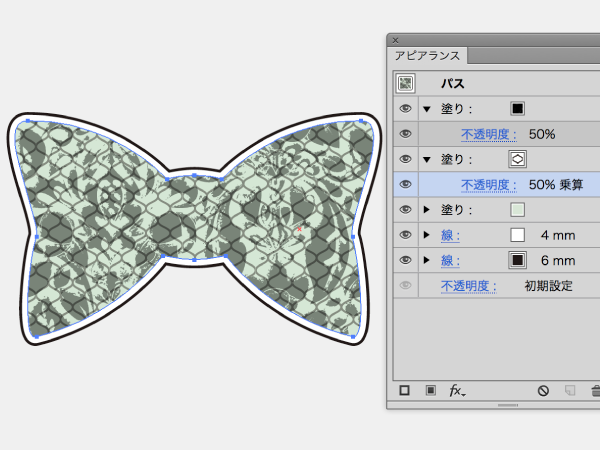Expand the light green fill item
Viewport: 600px width, 450px height.
[428, 210]
